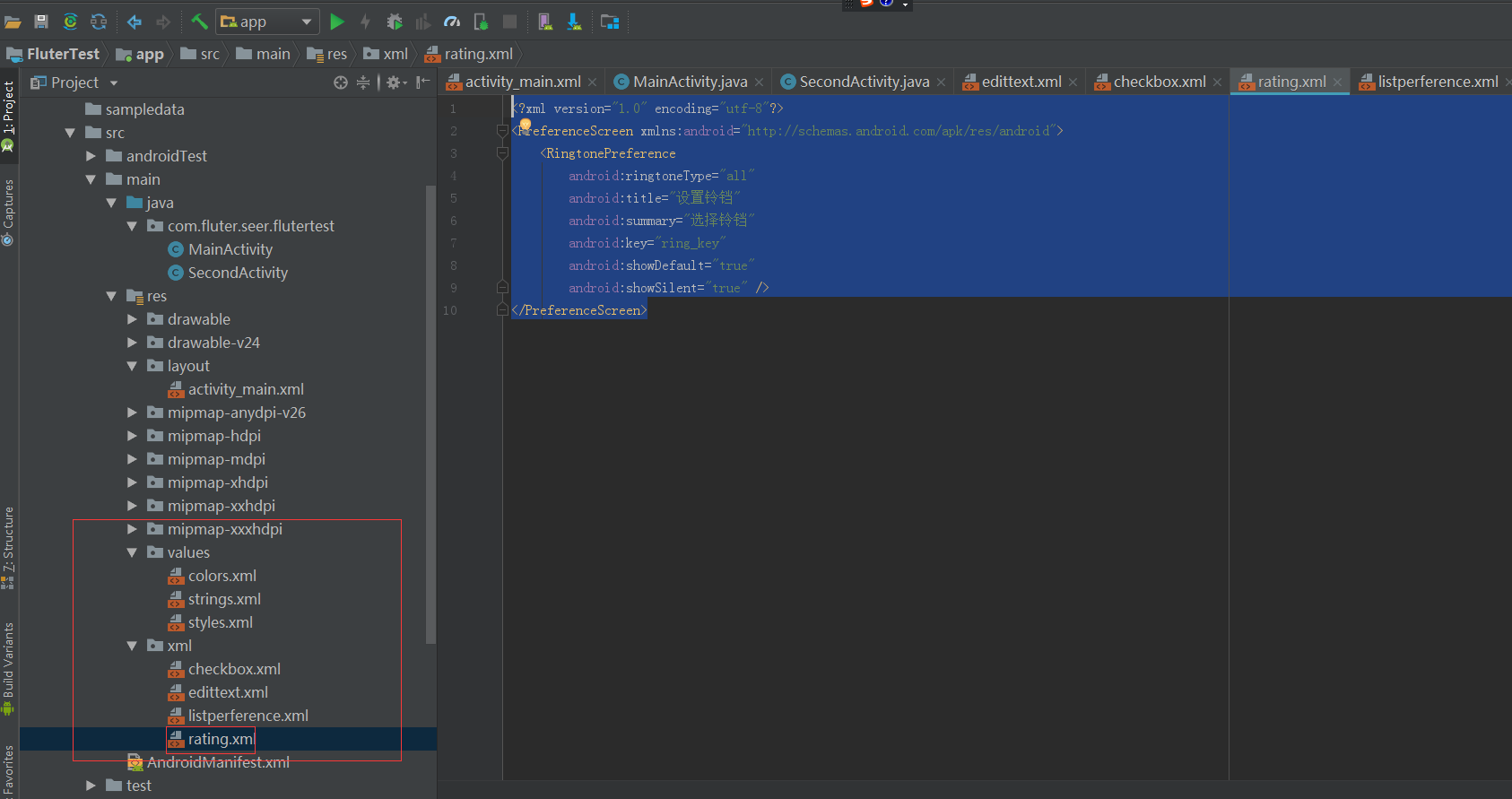Debug app with the bug icon
The height and width of the screenshot is (799, 1512).
[395, 22]
